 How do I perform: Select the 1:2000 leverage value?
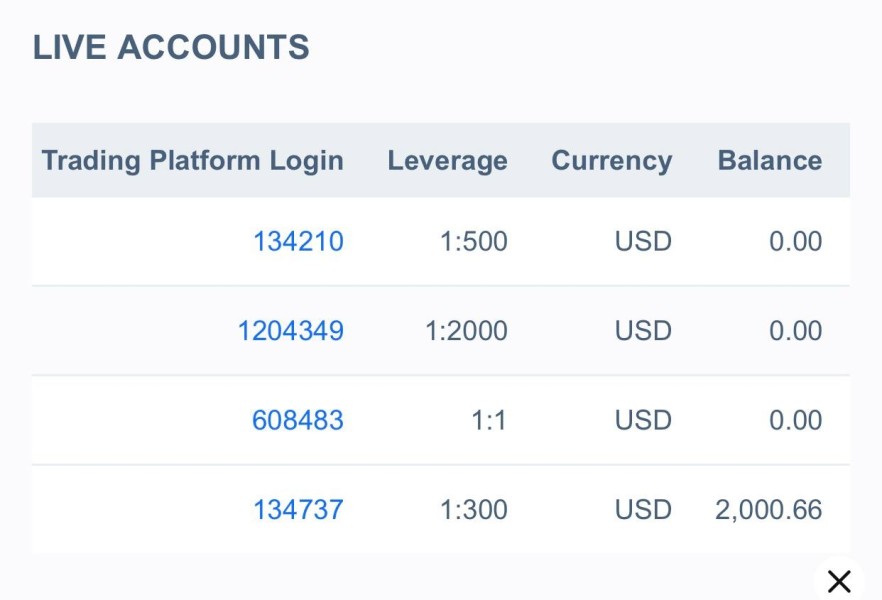pos(466,331)
